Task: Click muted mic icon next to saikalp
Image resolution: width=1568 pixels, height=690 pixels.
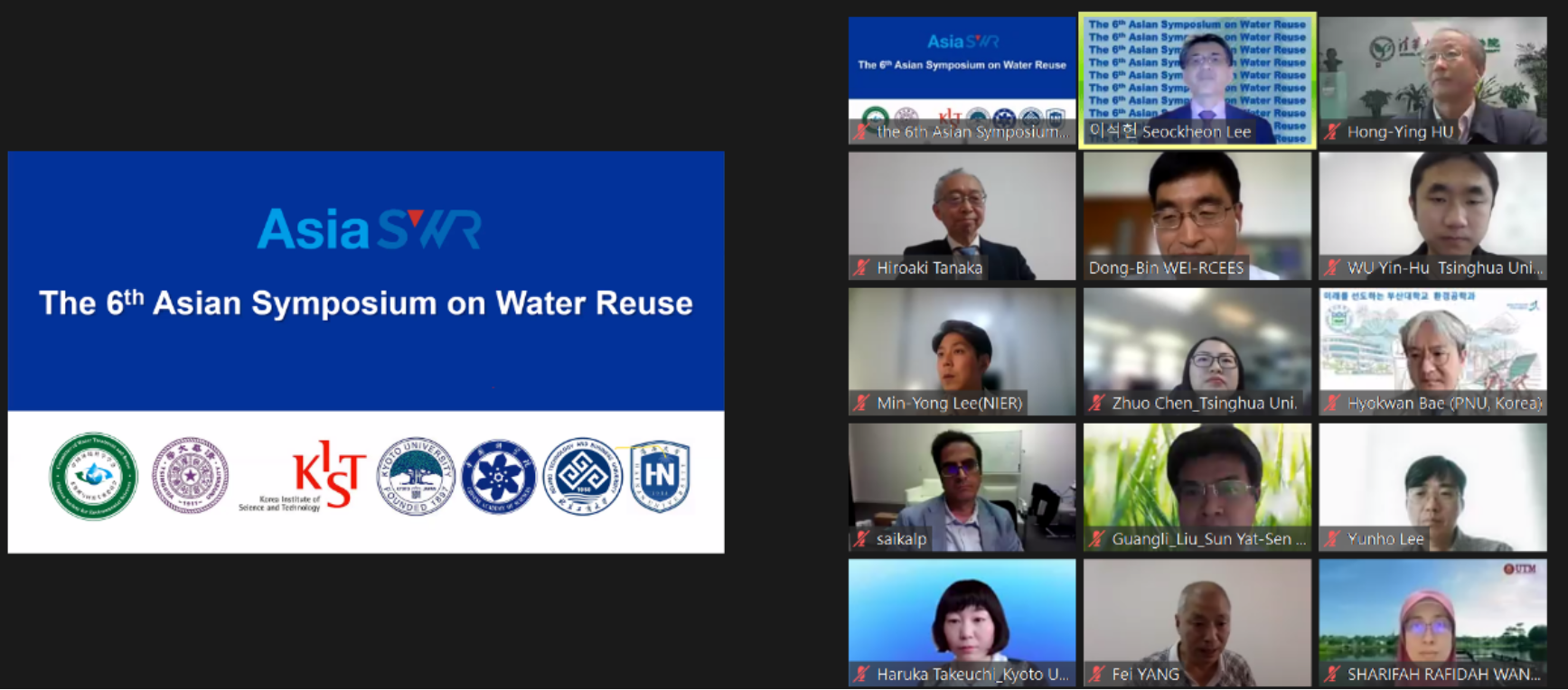Action: click(862, 539)
